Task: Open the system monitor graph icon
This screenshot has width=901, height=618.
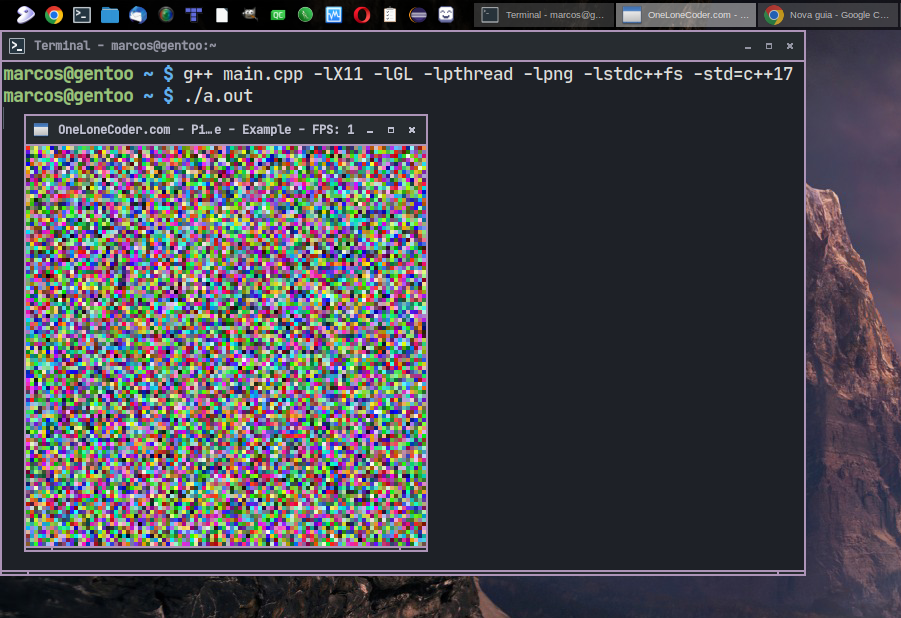Action: pyautogui.click(x=333, y=14)
